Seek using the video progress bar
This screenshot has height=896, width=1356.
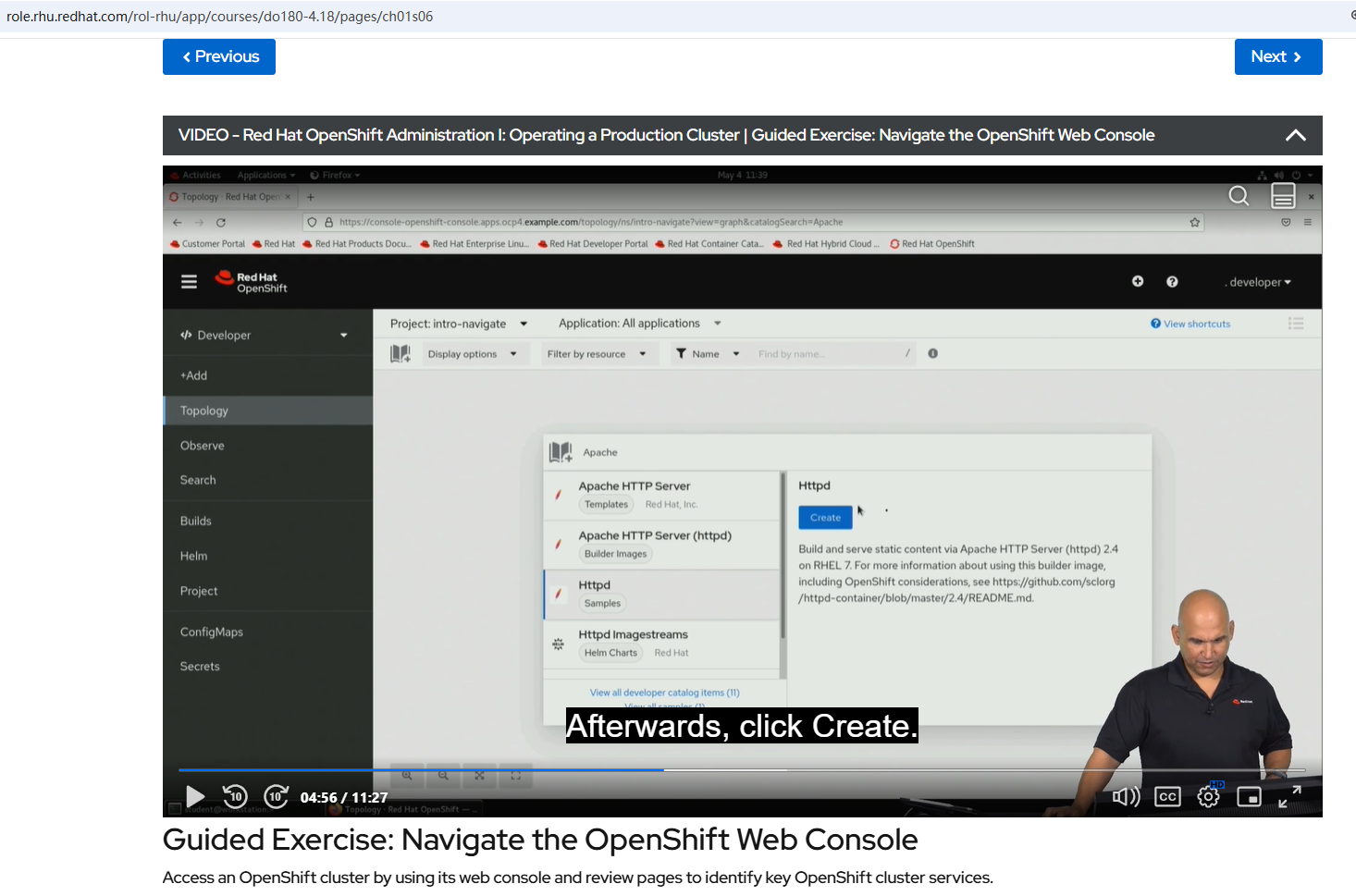[742, 769]
